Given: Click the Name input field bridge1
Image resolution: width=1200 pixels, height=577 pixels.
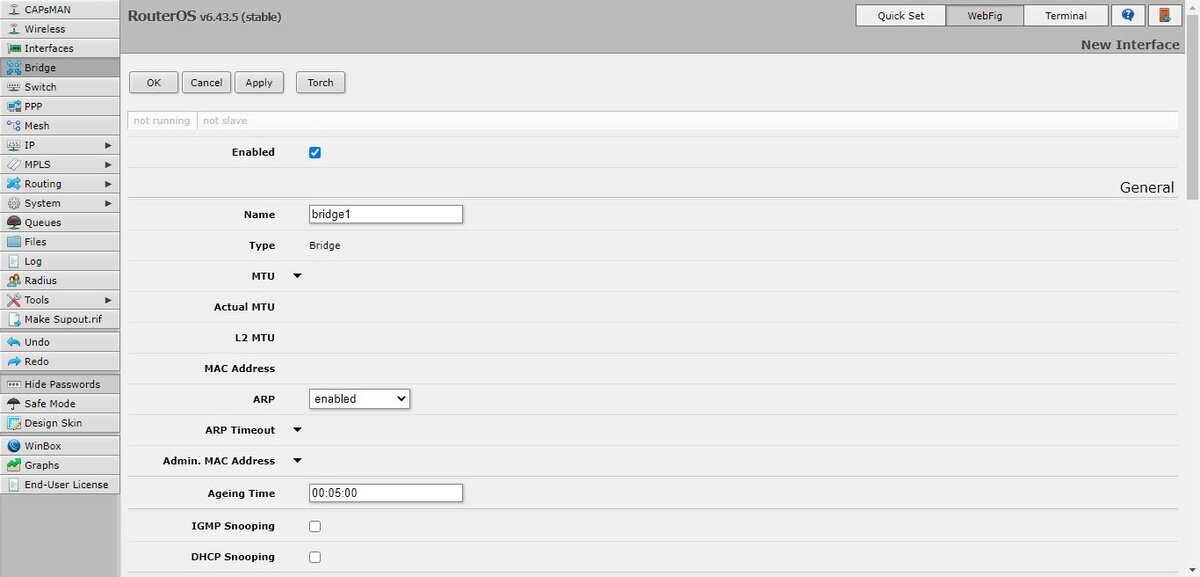Looking at the screenshot, I should [x=386, y=214].
